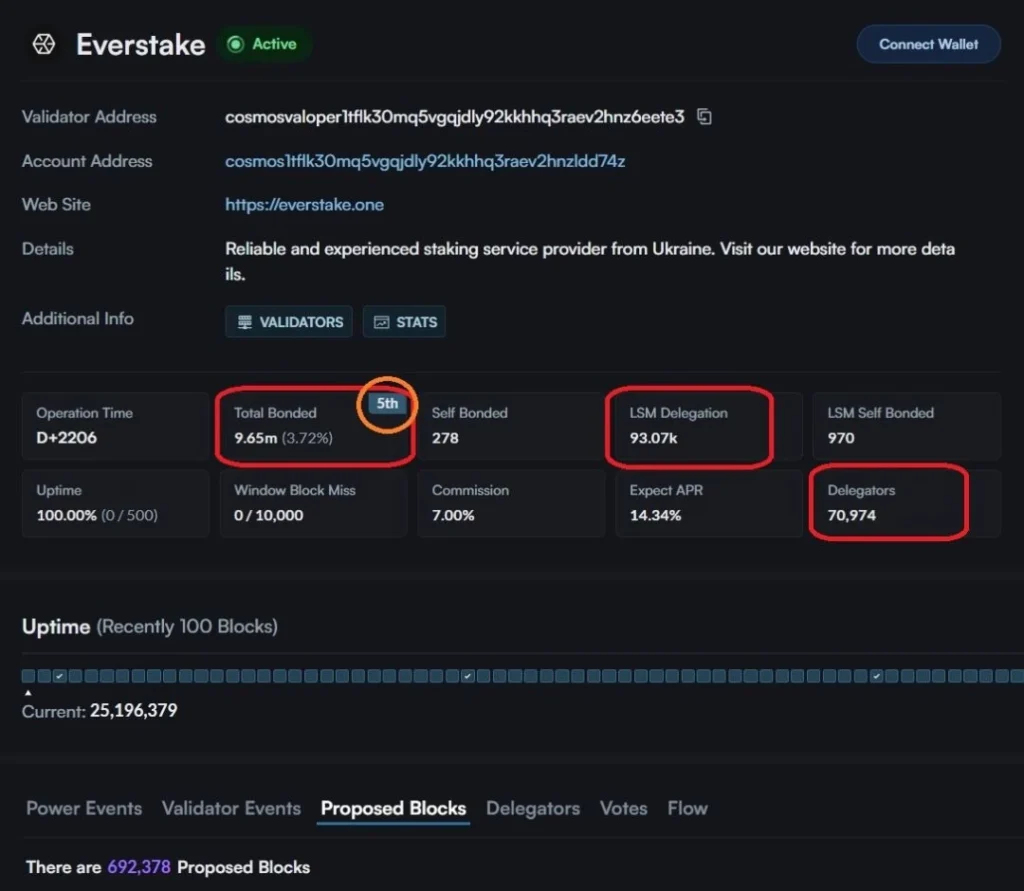This screenshot has height=891, width=1024.
Task: Click the first checked block in uptime bar
Action: [x=60, y=677]
